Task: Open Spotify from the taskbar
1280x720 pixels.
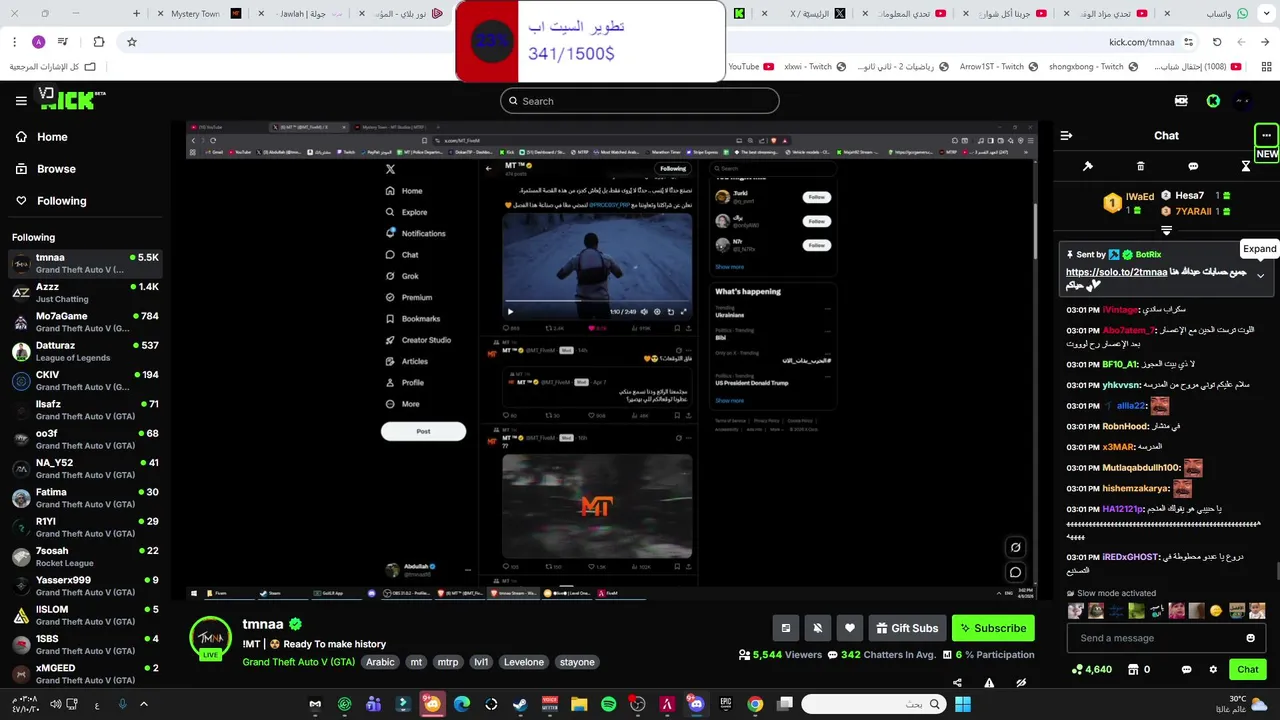Action: 609,704
